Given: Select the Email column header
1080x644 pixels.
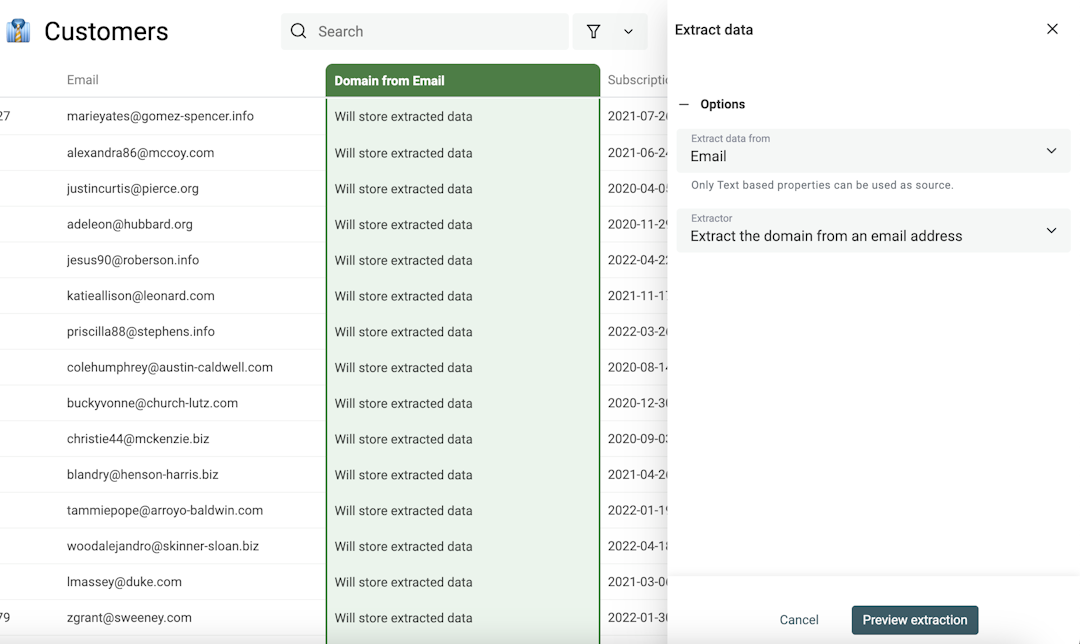Looking at the screenshot, I should pyautogui.click(x=83, y=80).
